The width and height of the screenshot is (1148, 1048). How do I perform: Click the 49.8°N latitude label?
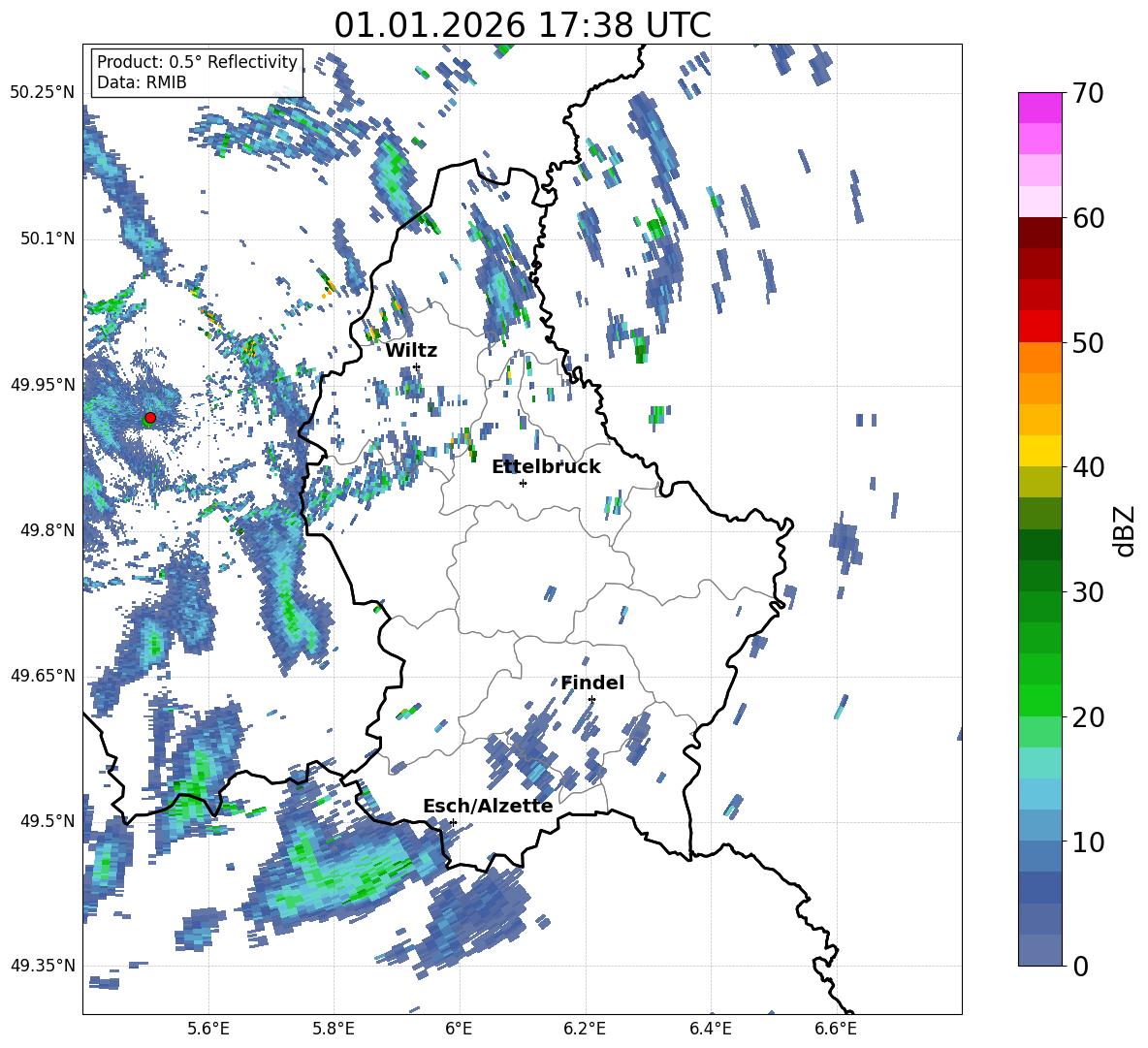click(48, 530)
